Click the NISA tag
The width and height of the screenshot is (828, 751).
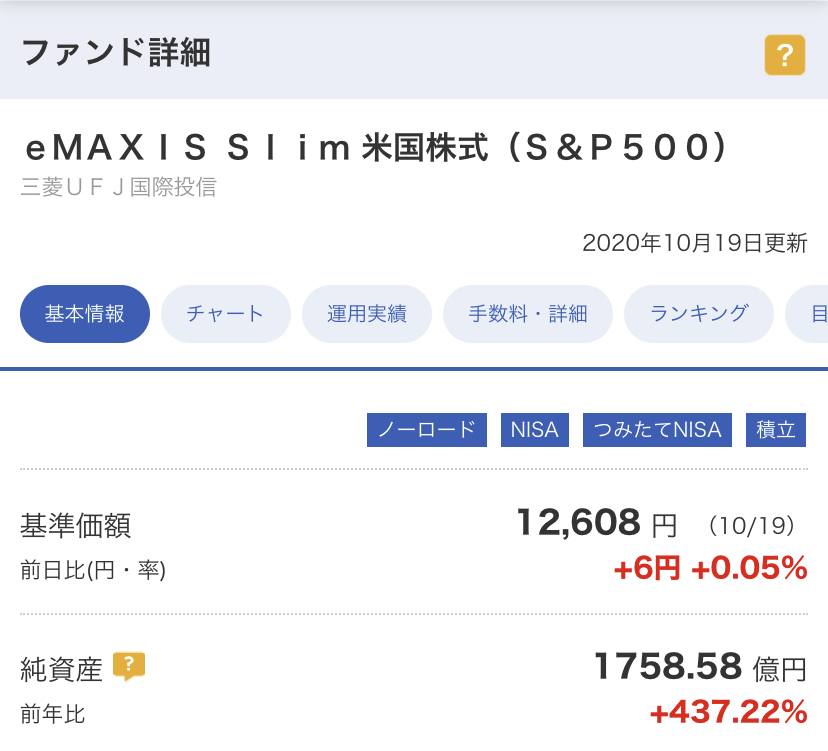[534, 430]
